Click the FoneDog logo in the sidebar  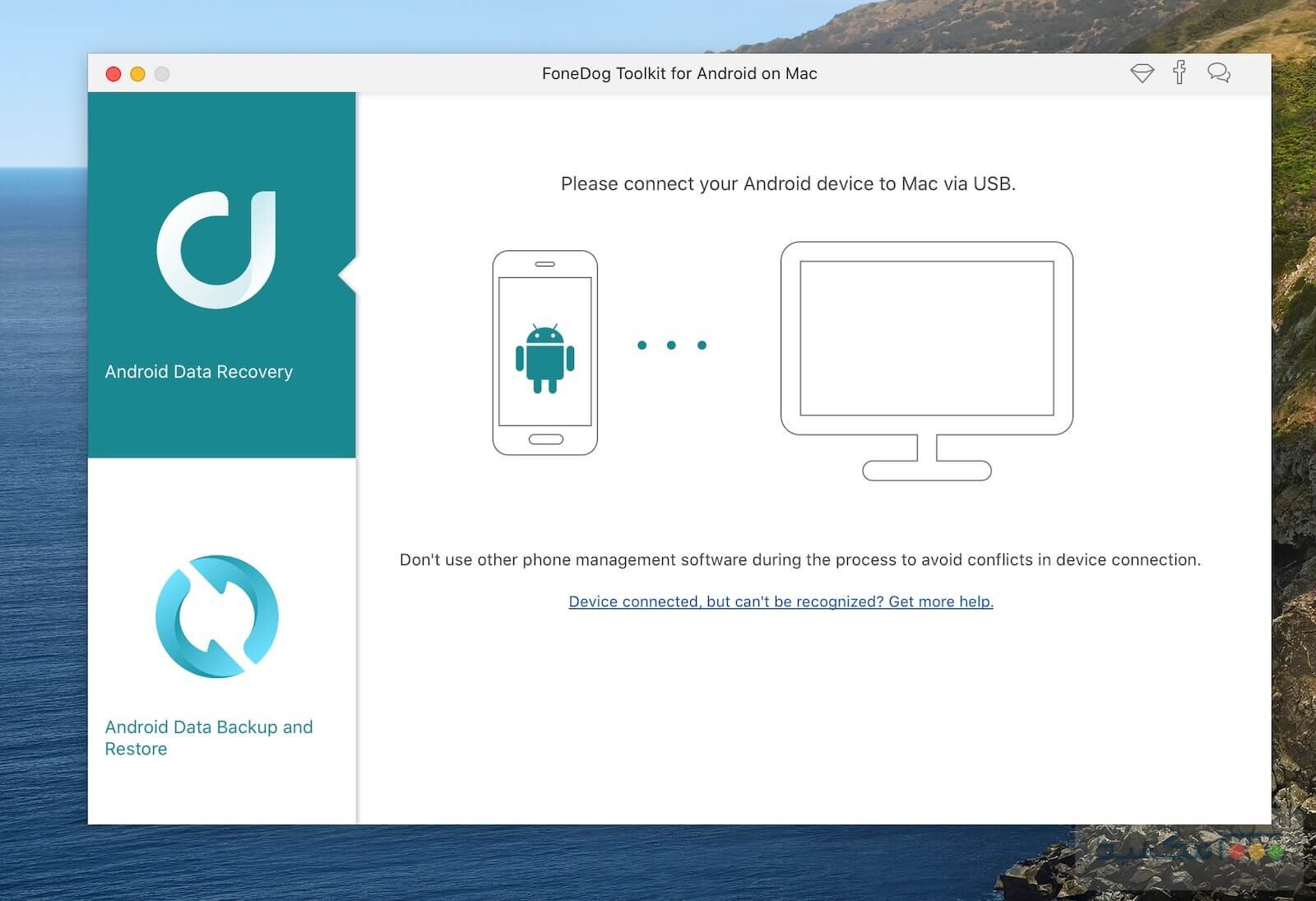click(x=218, y=251)
